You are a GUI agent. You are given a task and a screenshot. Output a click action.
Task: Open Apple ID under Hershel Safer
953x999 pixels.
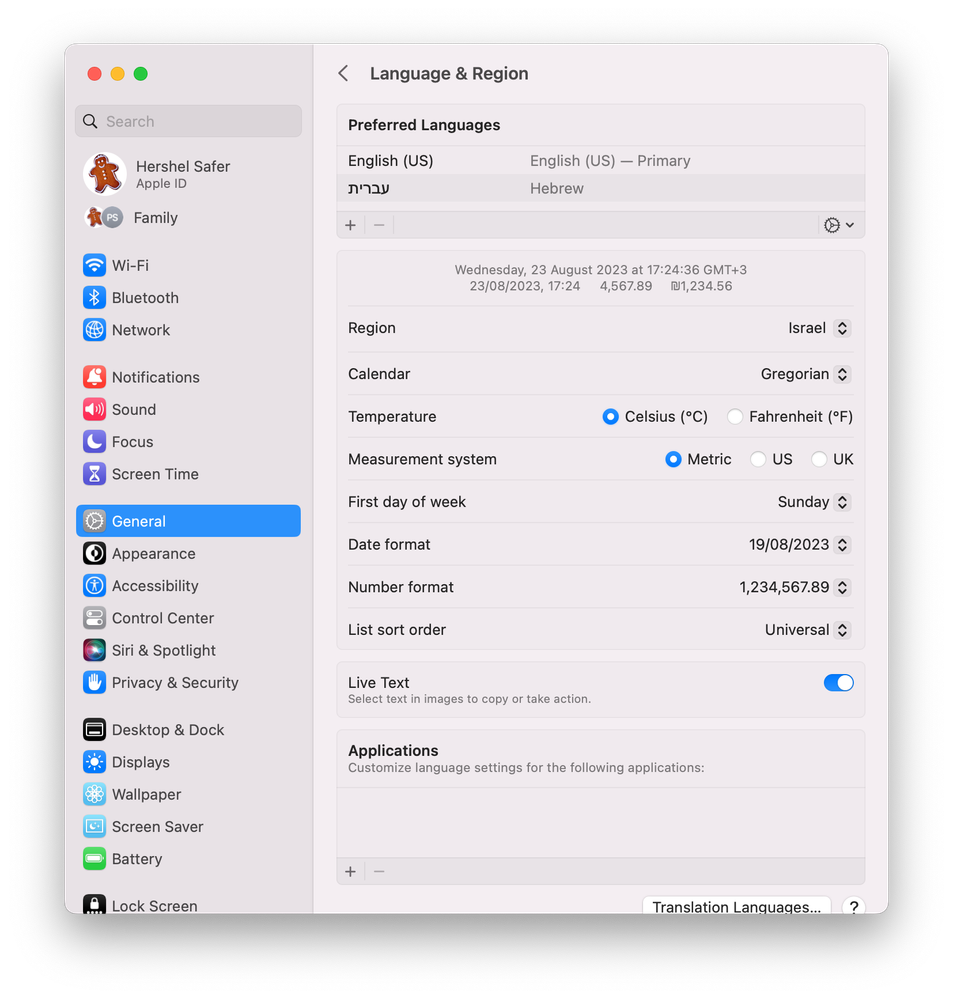161,183
